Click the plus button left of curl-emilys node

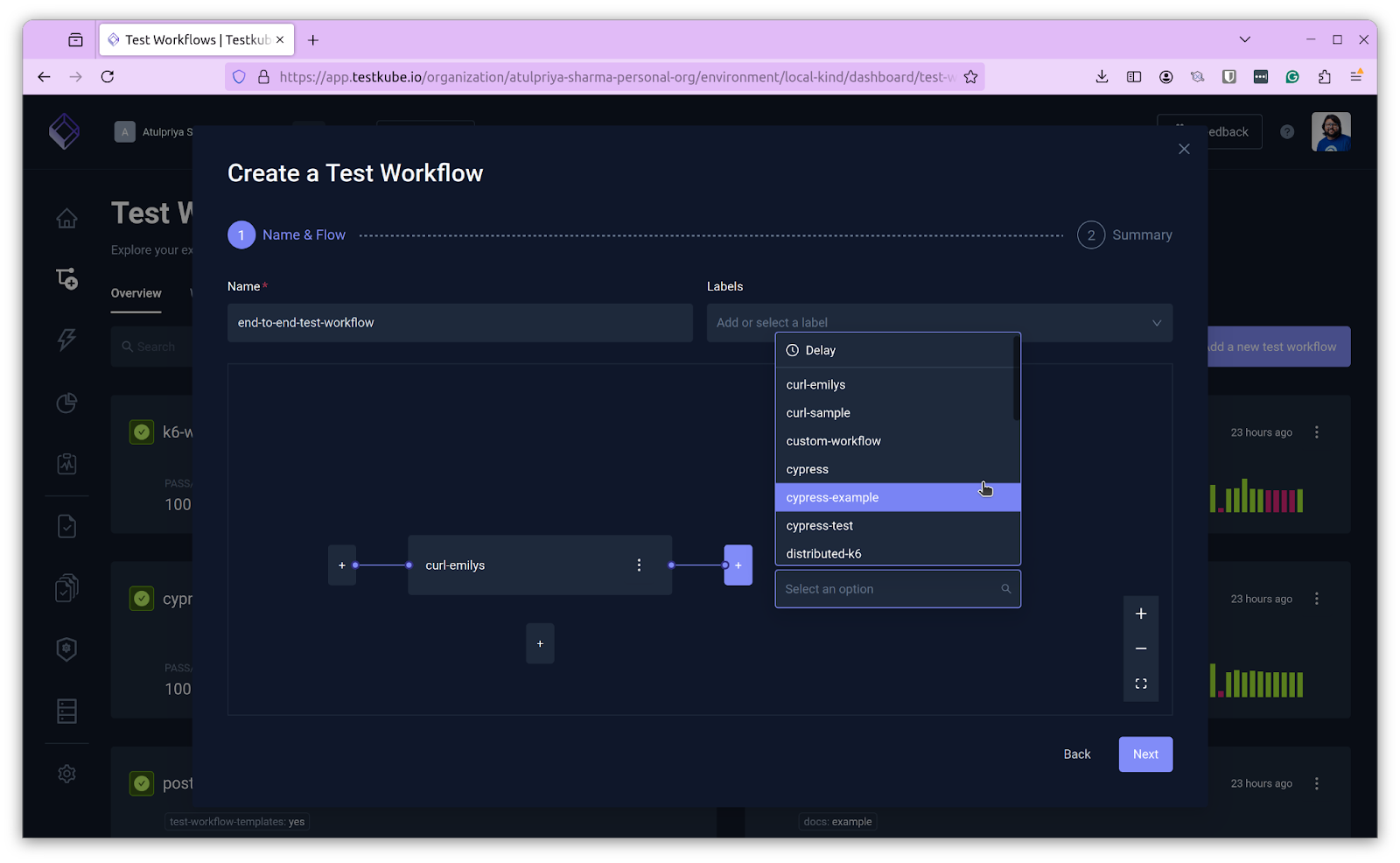click(x=342, y=565)
